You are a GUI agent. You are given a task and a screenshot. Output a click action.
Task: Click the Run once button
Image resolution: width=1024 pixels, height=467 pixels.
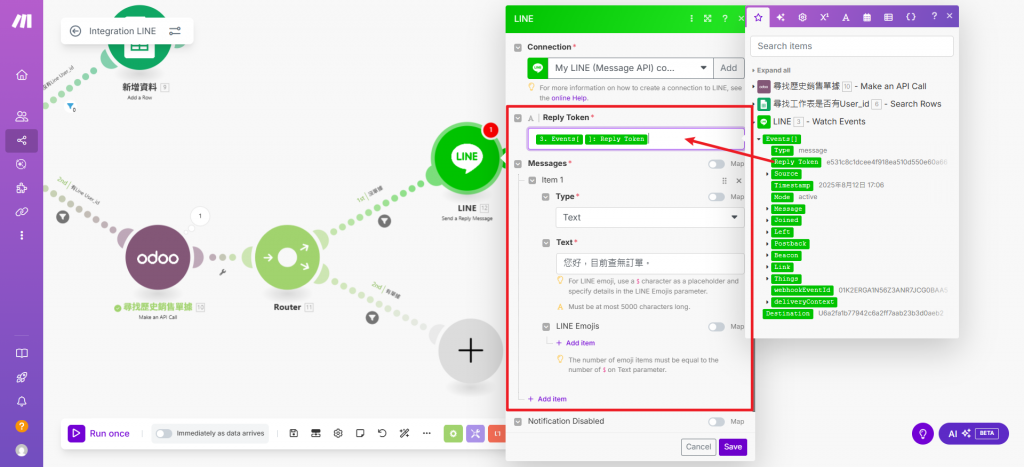(99, 433)
